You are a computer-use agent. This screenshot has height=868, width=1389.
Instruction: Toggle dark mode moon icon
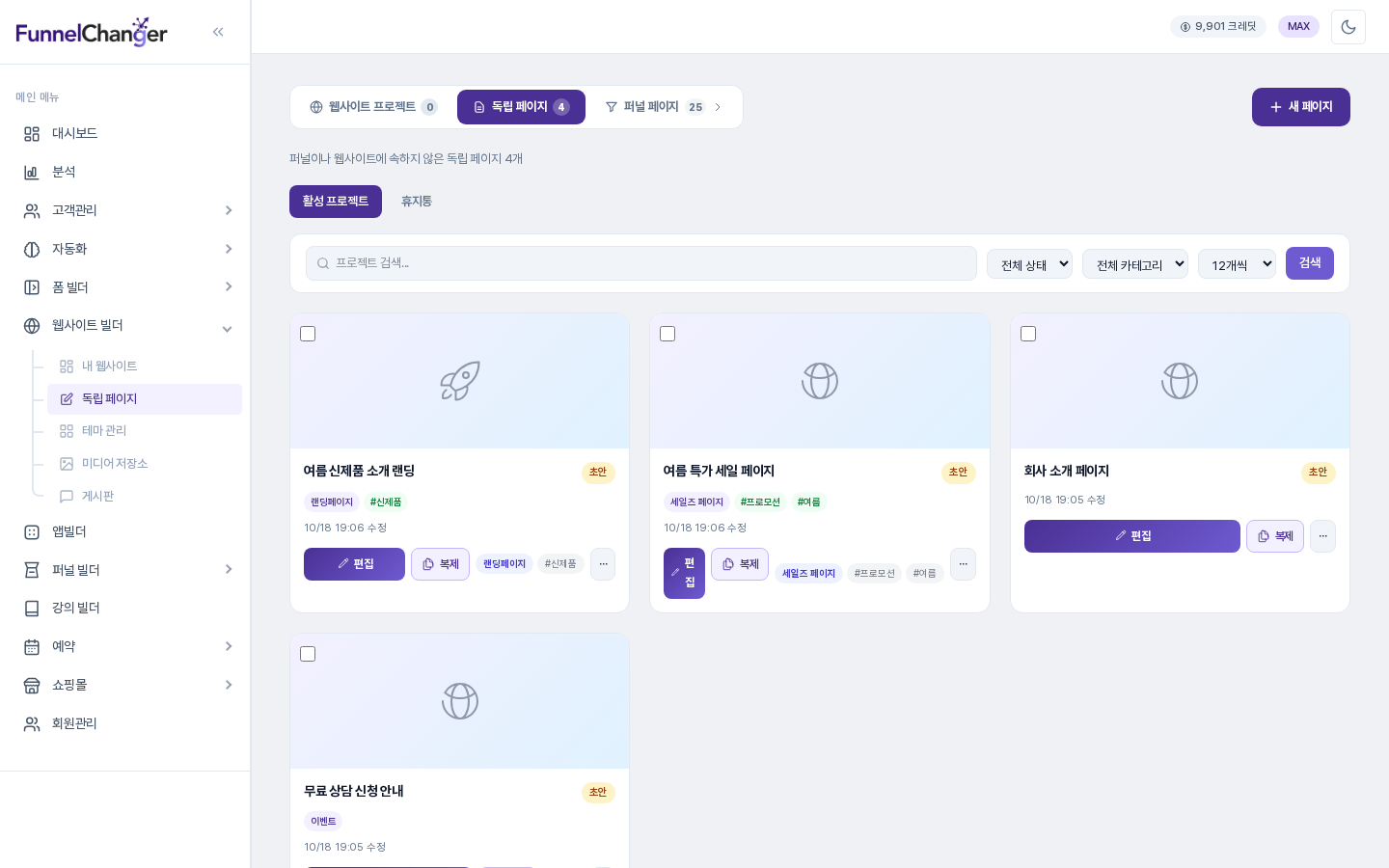tap(1348, 27)
